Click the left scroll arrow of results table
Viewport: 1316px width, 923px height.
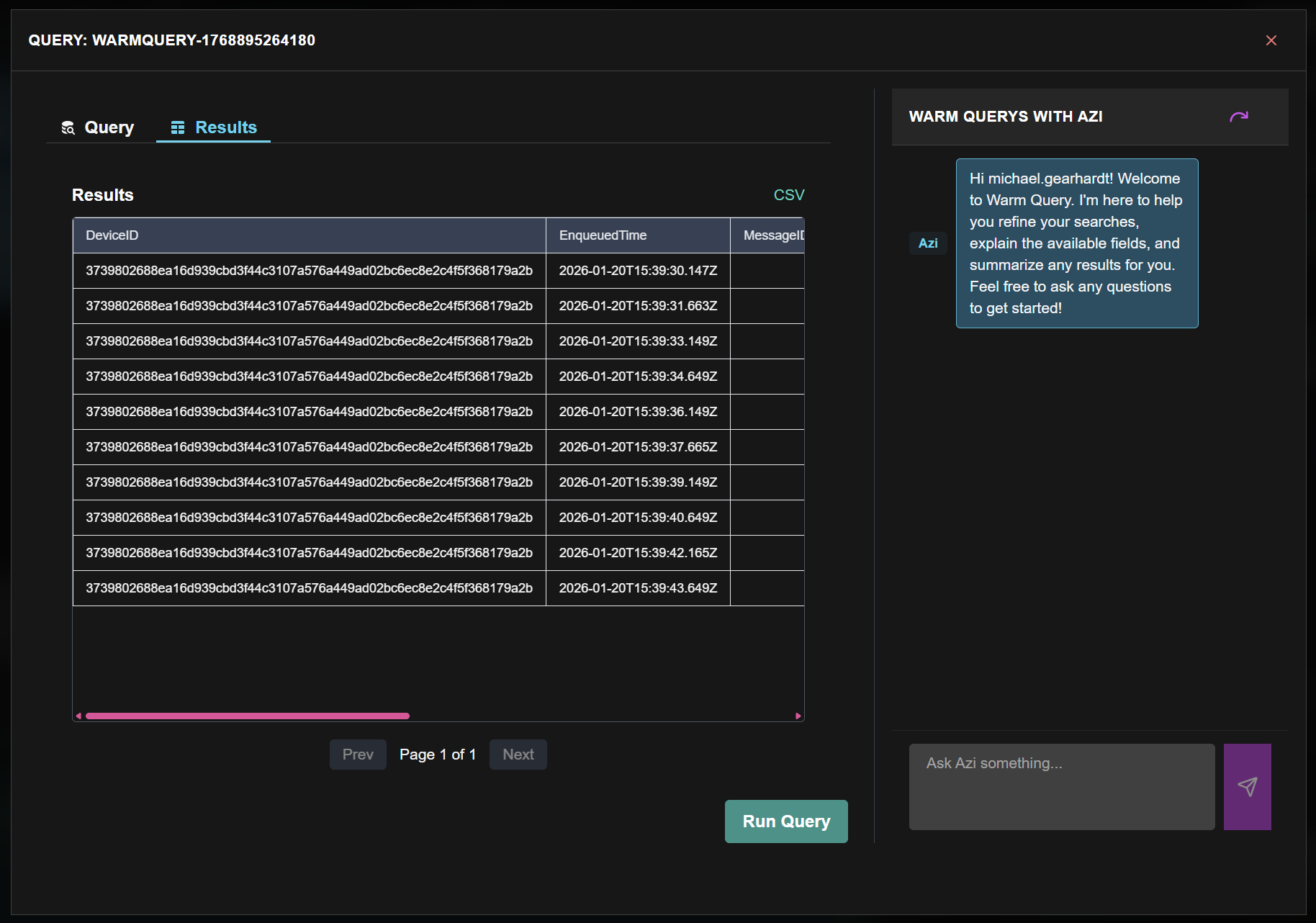(x=78, y=716)
